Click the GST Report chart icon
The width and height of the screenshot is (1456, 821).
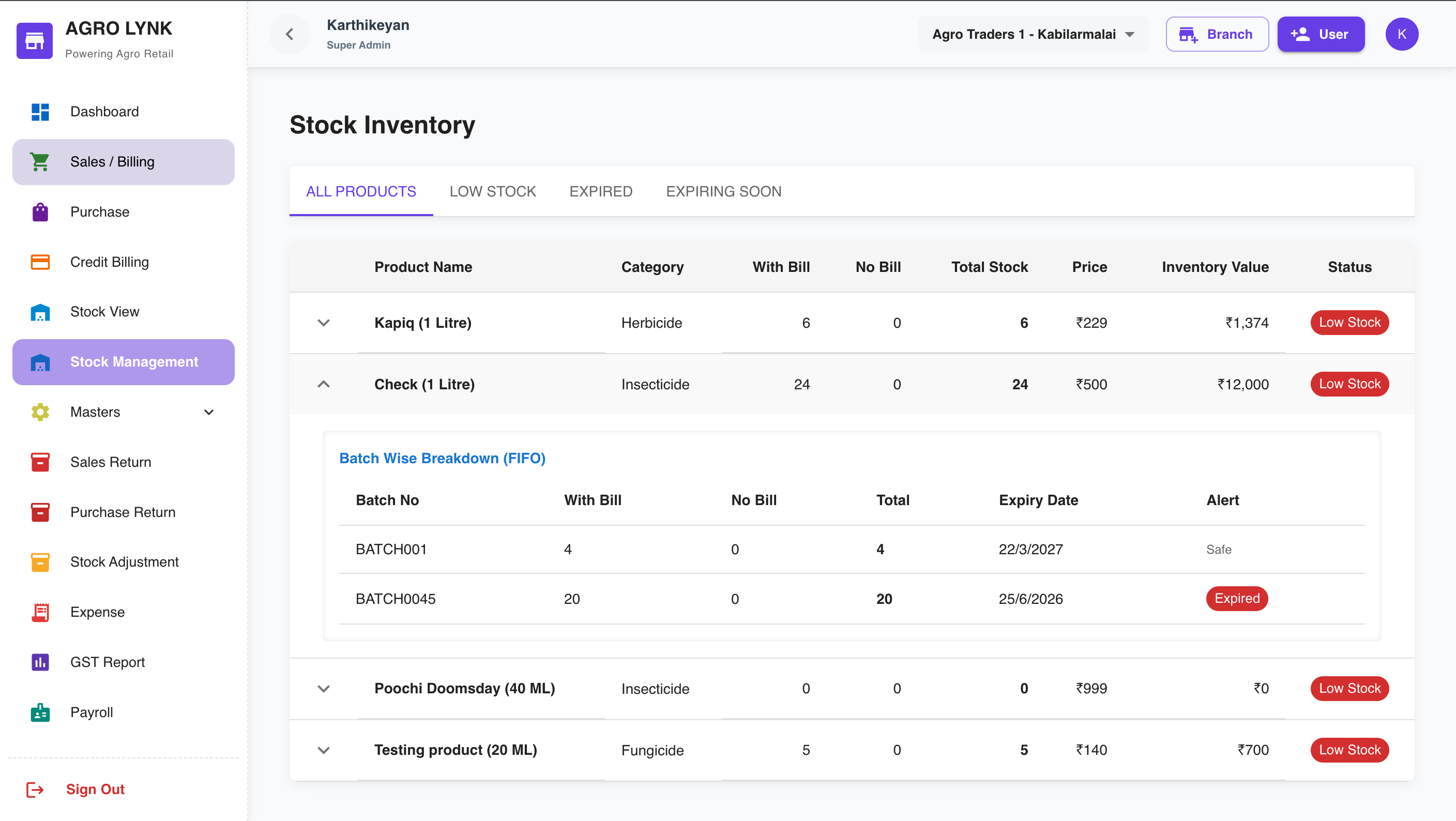coord(40,662)
